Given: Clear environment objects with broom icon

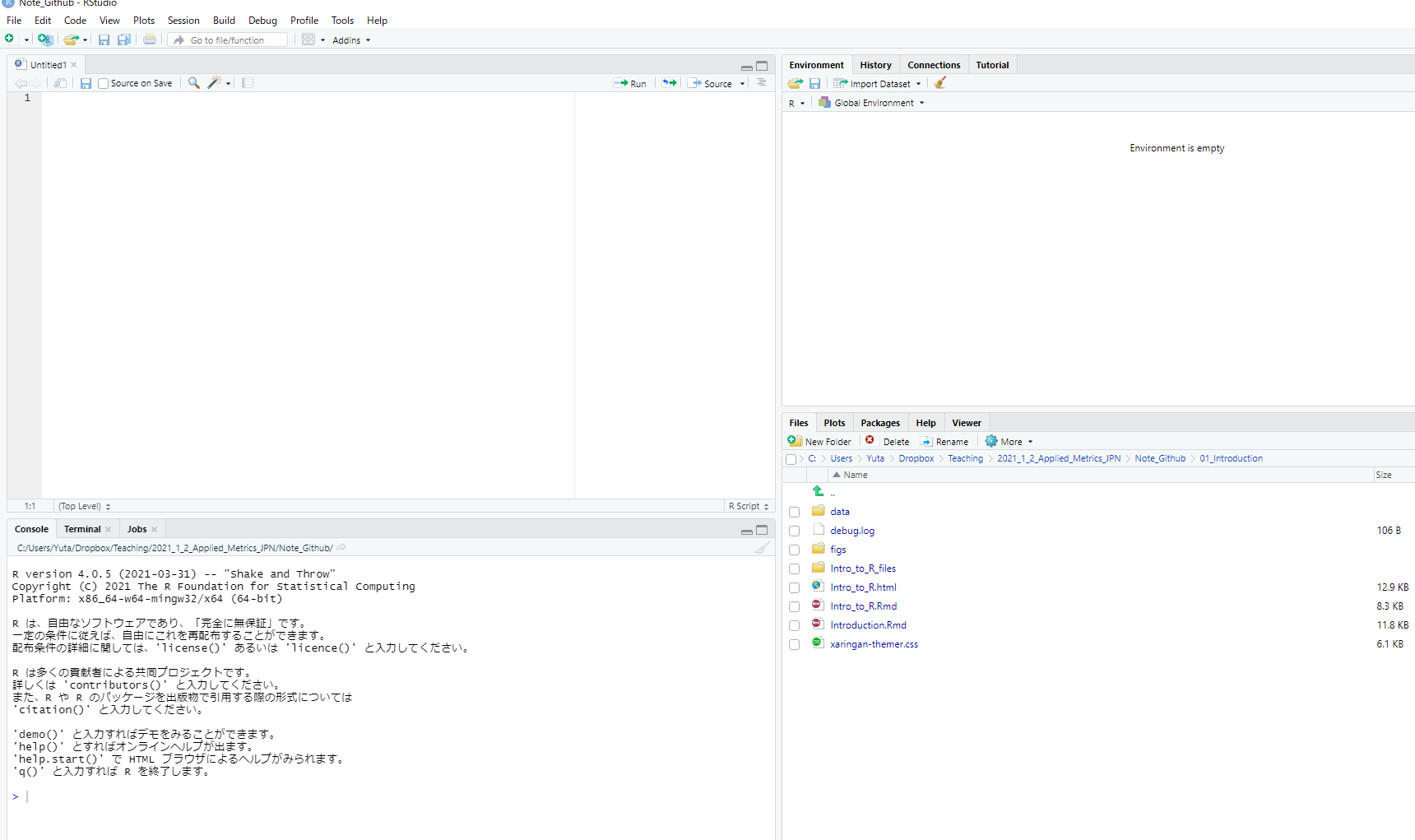Looking at the screenshot, I should point(940,83).
